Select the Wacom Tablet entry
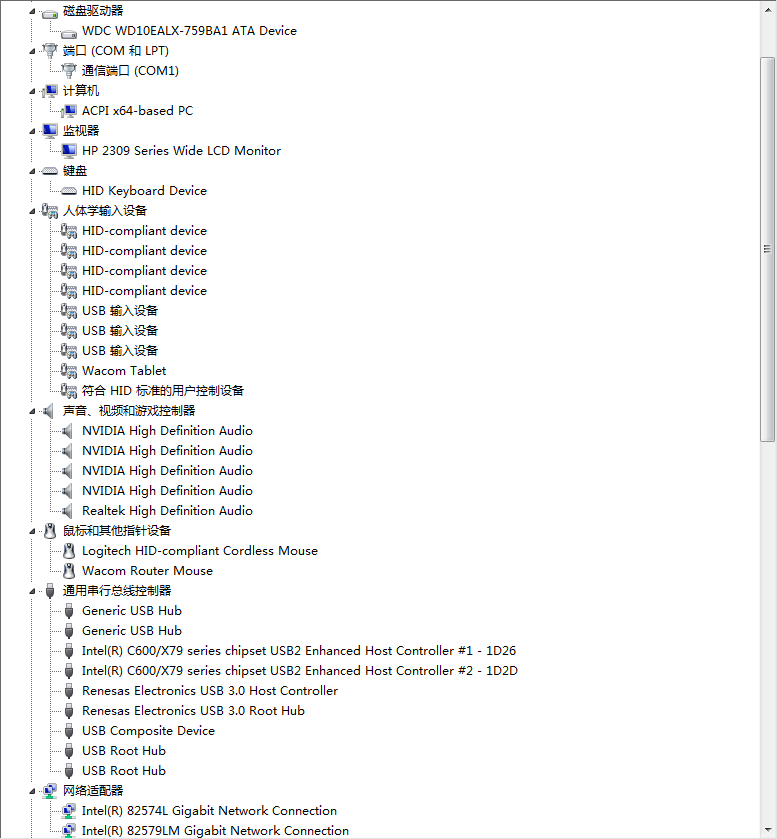Screen dimensions: 777x839 pyautogui.click(x=124, y=371)
